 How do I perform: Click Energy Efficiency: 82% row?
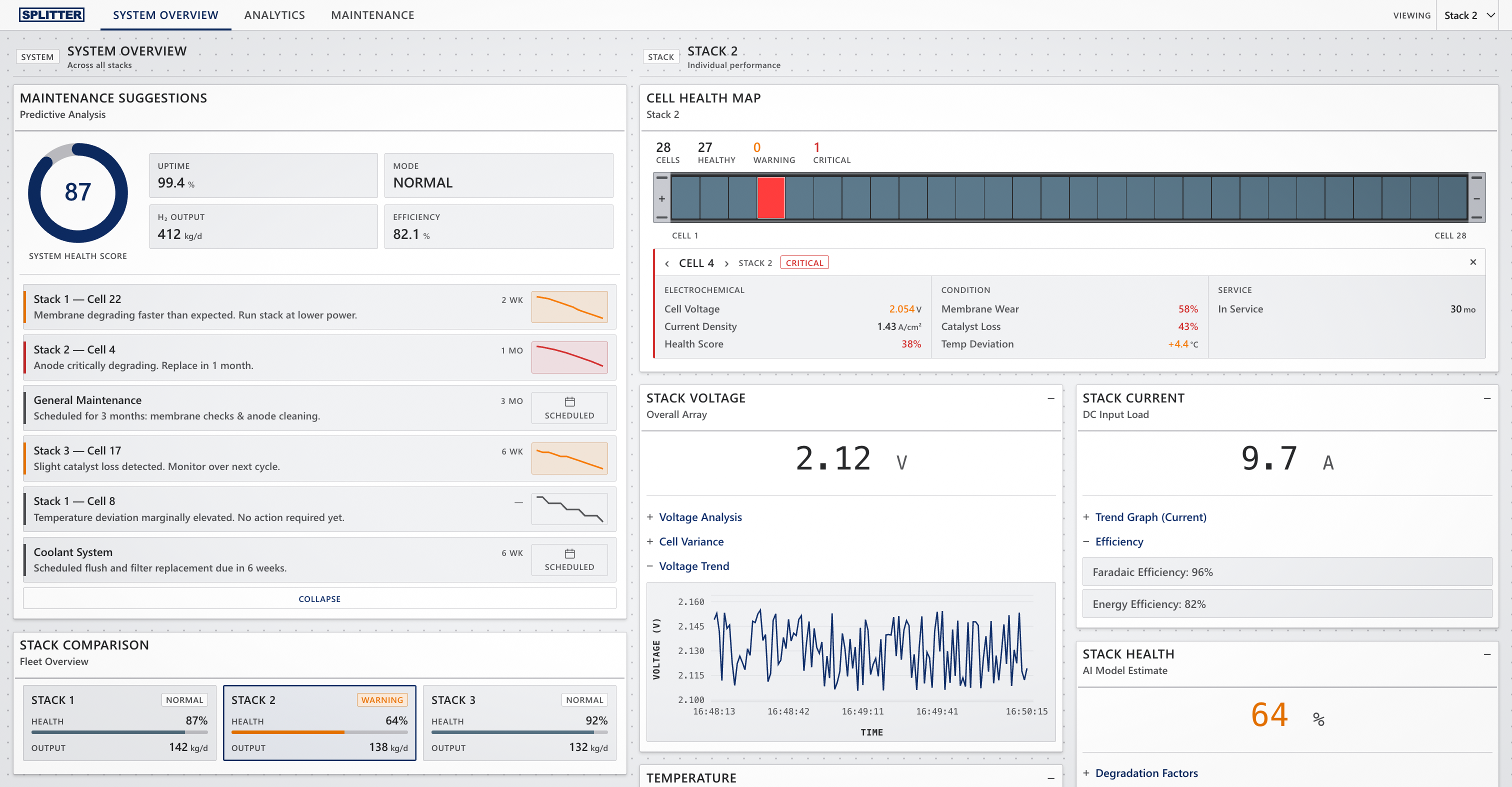click(x=1286, y=604)
